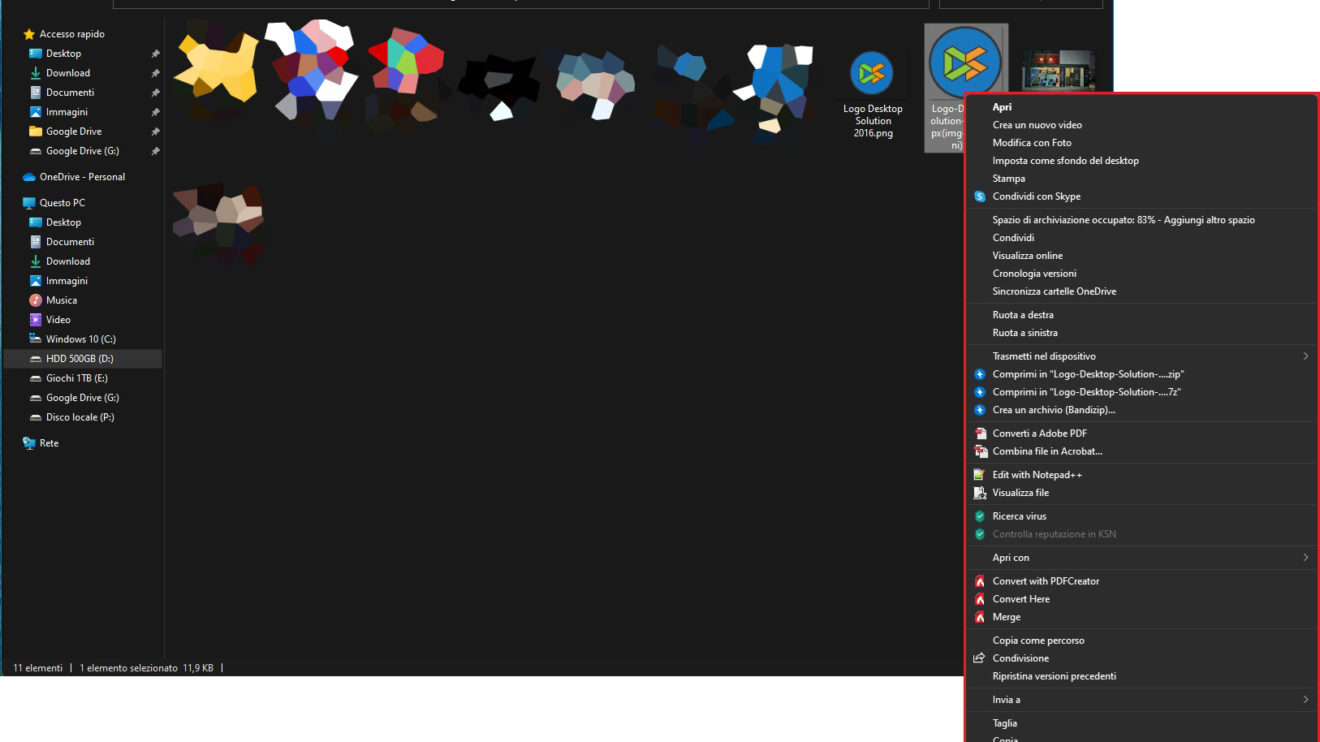Select the Accesso rapido star icon
This screenshot has height=742, width=1320.
point(29,34)
